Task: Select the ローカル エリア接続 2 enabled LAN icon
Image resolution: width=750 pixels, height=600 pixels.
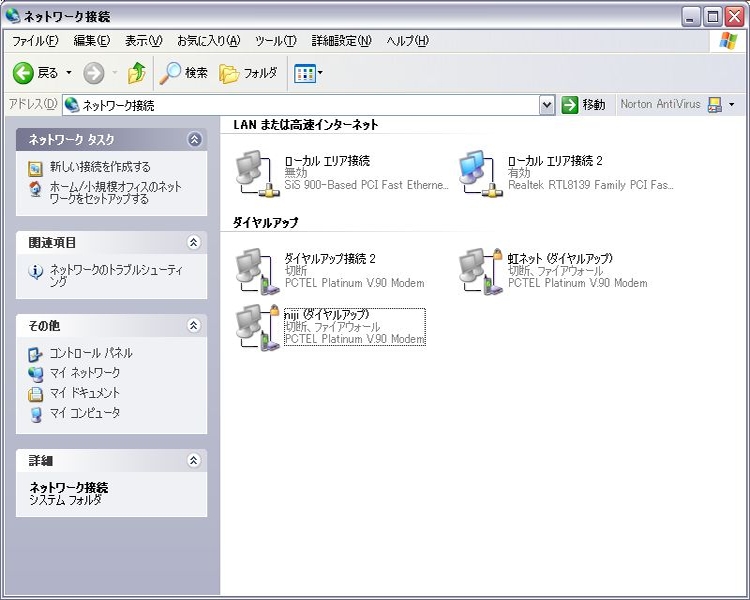Action: tap(481, 174)
